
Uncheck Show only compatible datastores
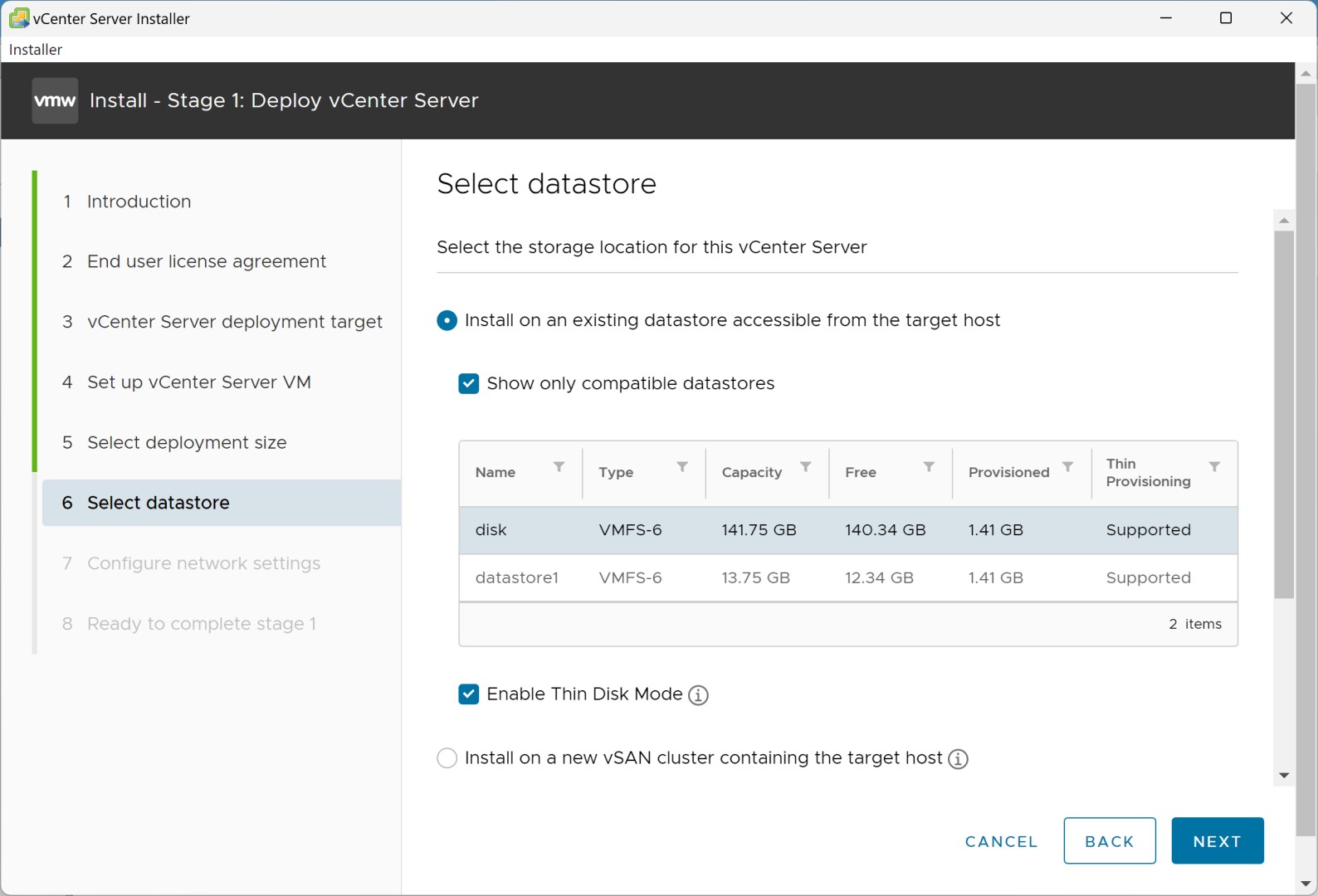point(468,383)
